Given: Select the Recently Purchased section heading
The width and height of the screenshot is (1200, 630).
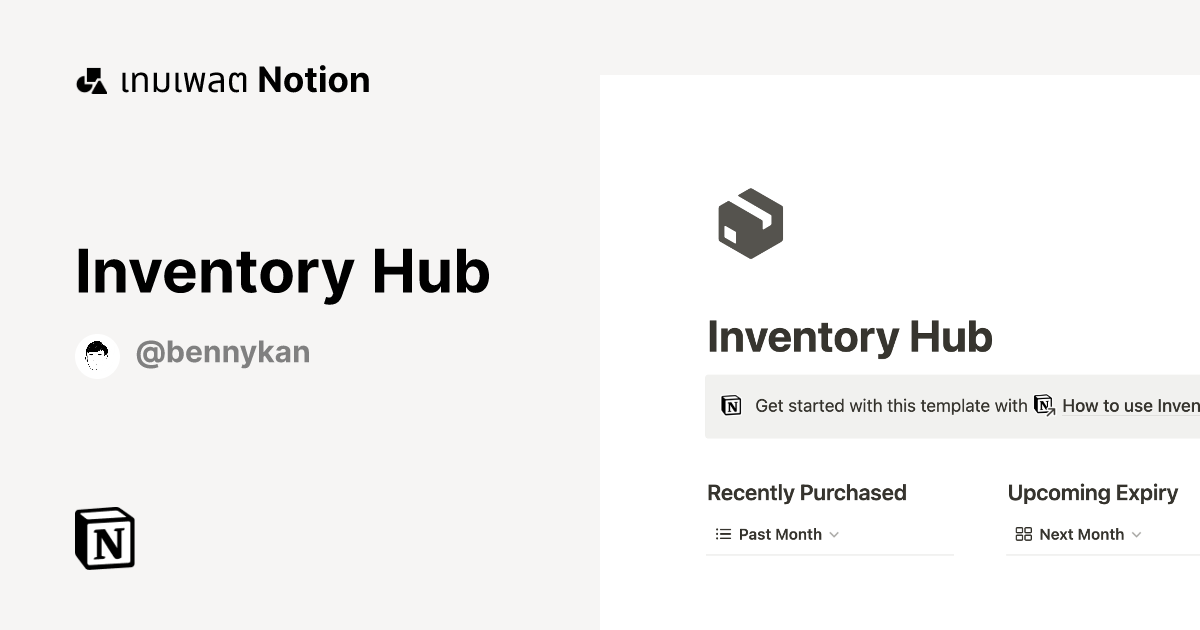Looking at the screenshot, I should [807, 492].
